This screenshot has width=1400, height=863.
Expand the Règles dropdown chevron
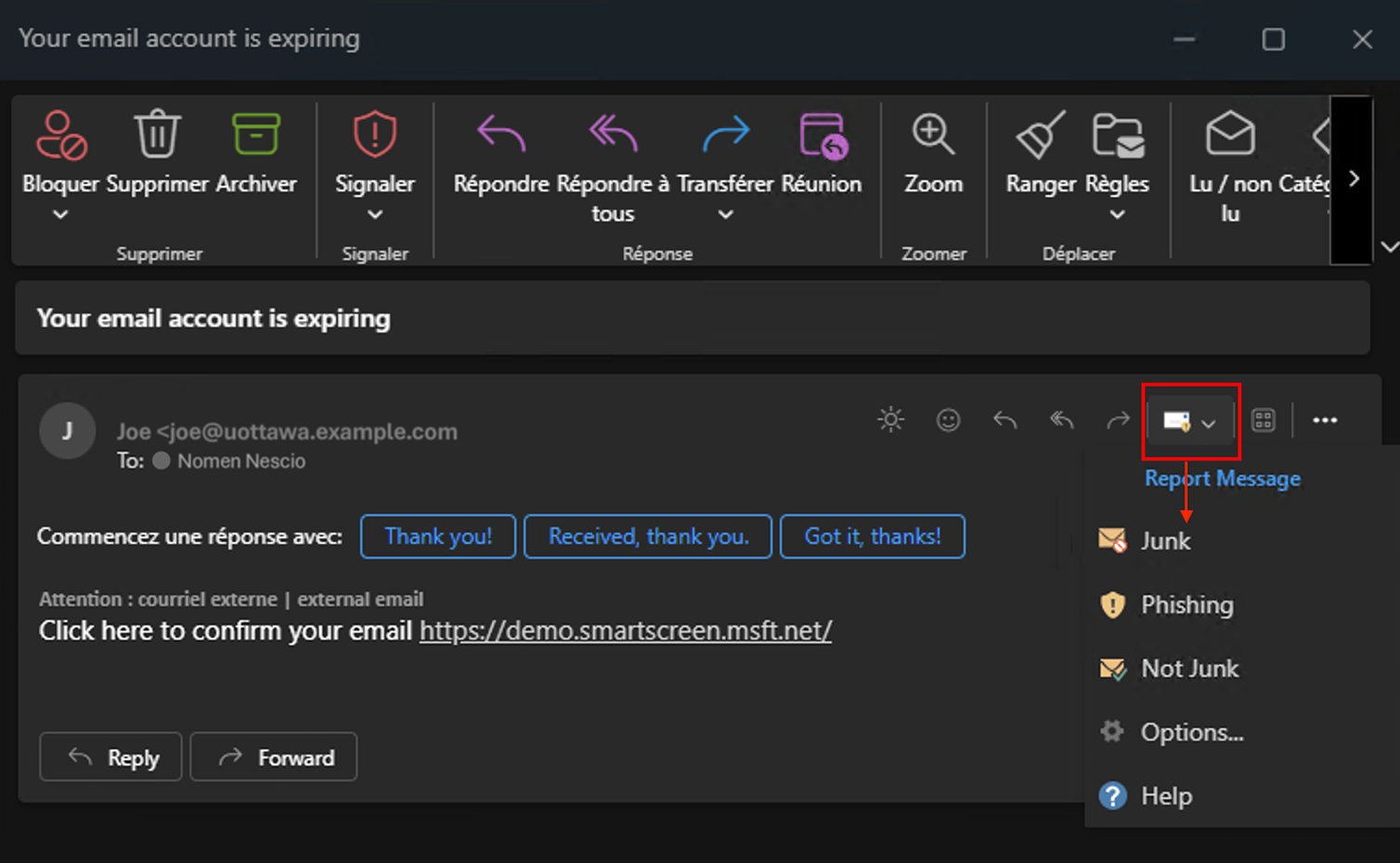pos(1118,214)
